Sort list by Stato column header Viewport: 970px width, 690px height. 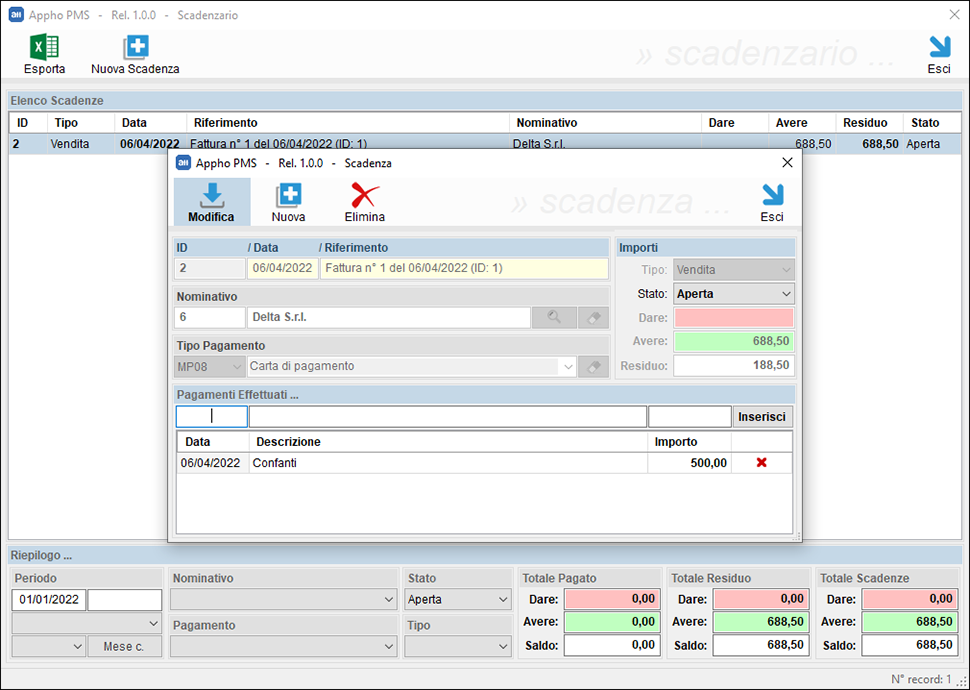tap(932, 123)
